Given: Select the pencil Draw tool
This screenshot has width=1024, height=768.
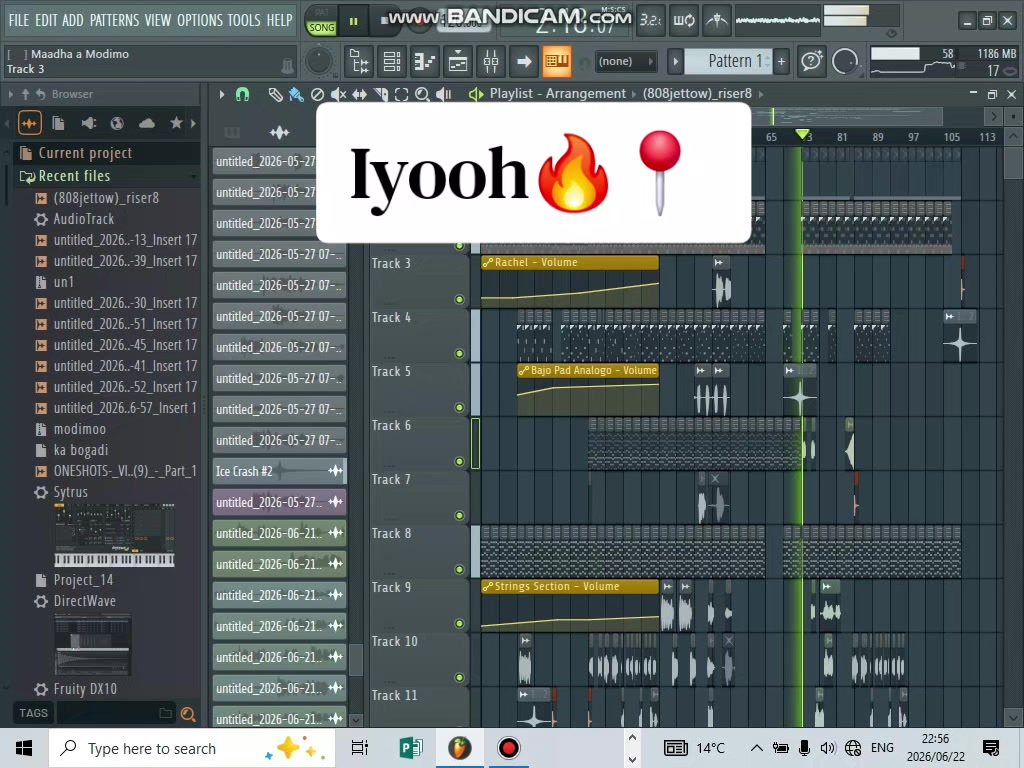Looking at the screenshot, I should click(275, 95).
